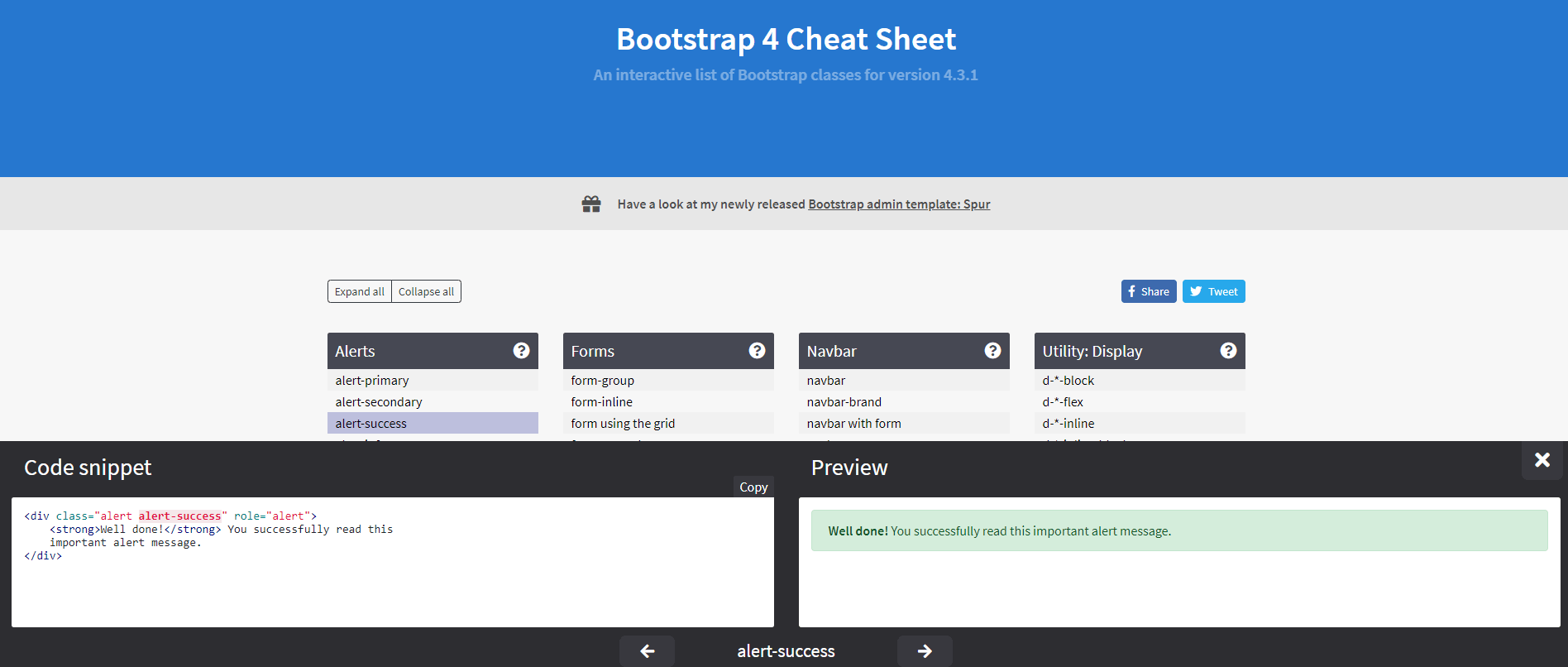Click Expand all button
The image size is (1568, 667).
(360, 291)
